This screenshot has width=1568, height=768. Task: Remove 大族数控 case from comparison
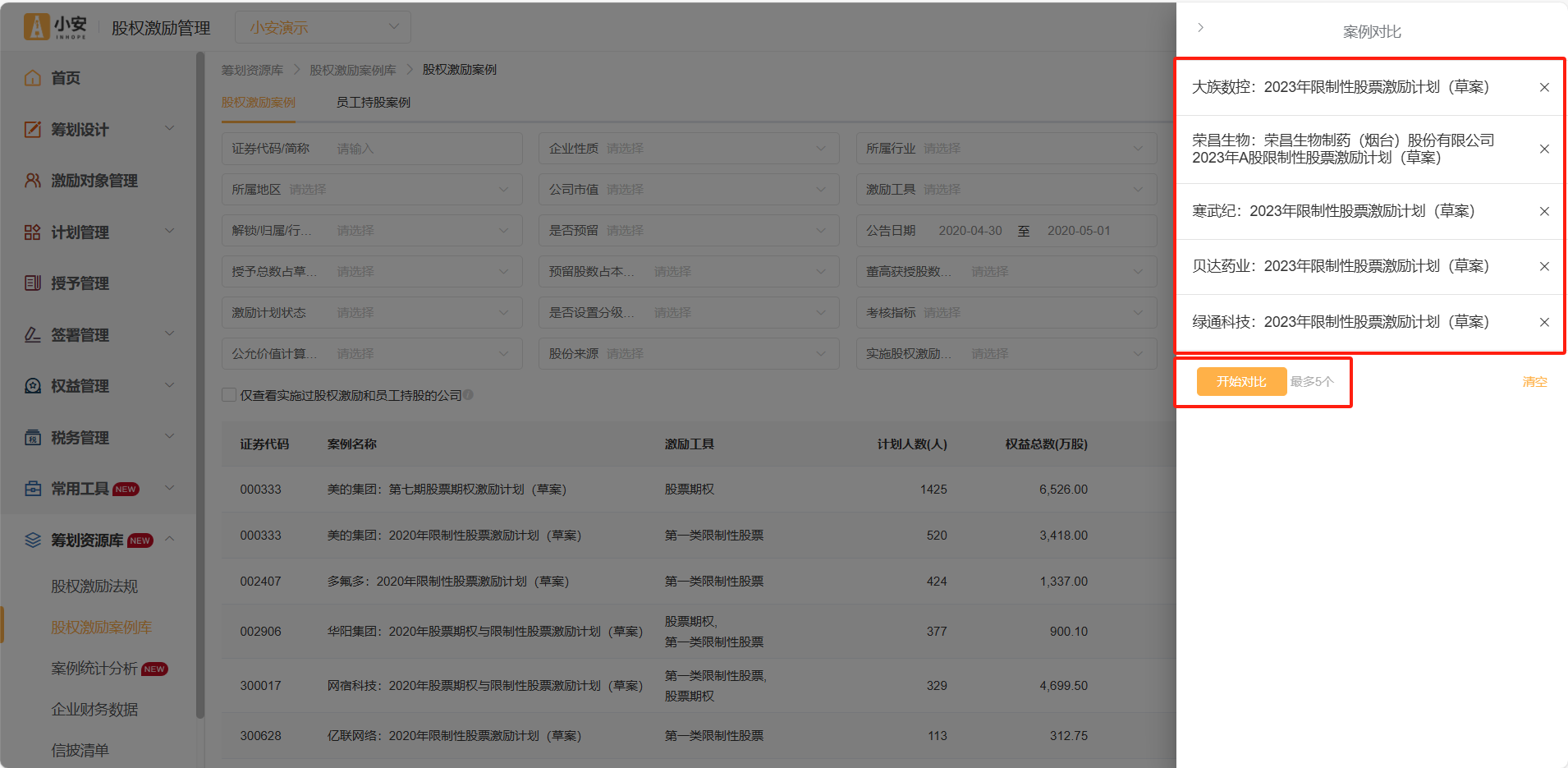1544,87
